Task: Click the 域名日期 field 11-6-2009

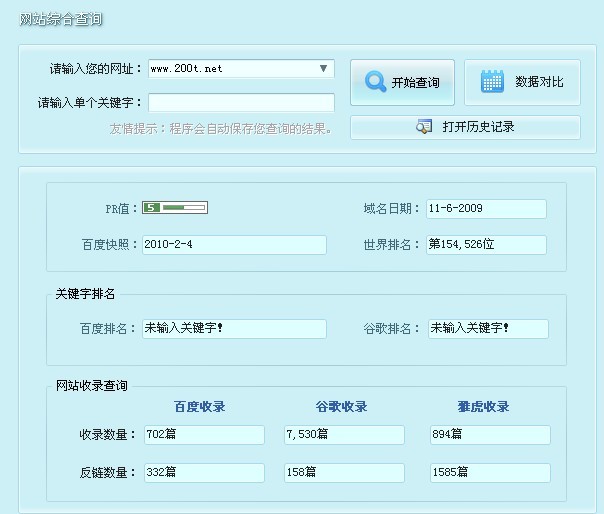Action: (486, 209)
